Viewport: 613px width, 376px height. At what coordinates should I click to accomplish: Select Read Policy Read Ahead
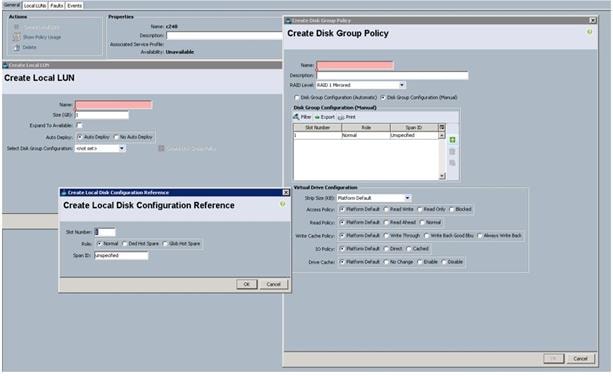coord(386,223)
